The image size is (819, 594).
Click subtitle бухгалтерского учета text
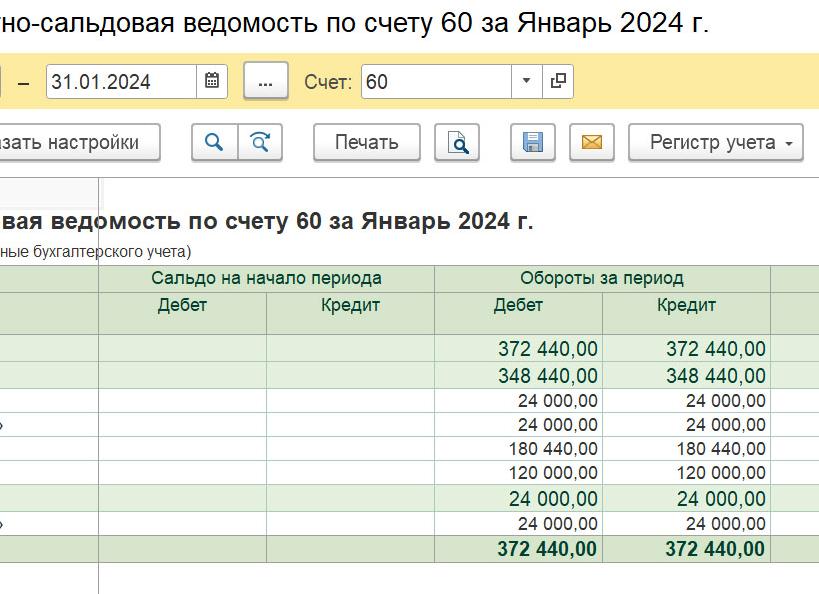click(x=110, y=252)
